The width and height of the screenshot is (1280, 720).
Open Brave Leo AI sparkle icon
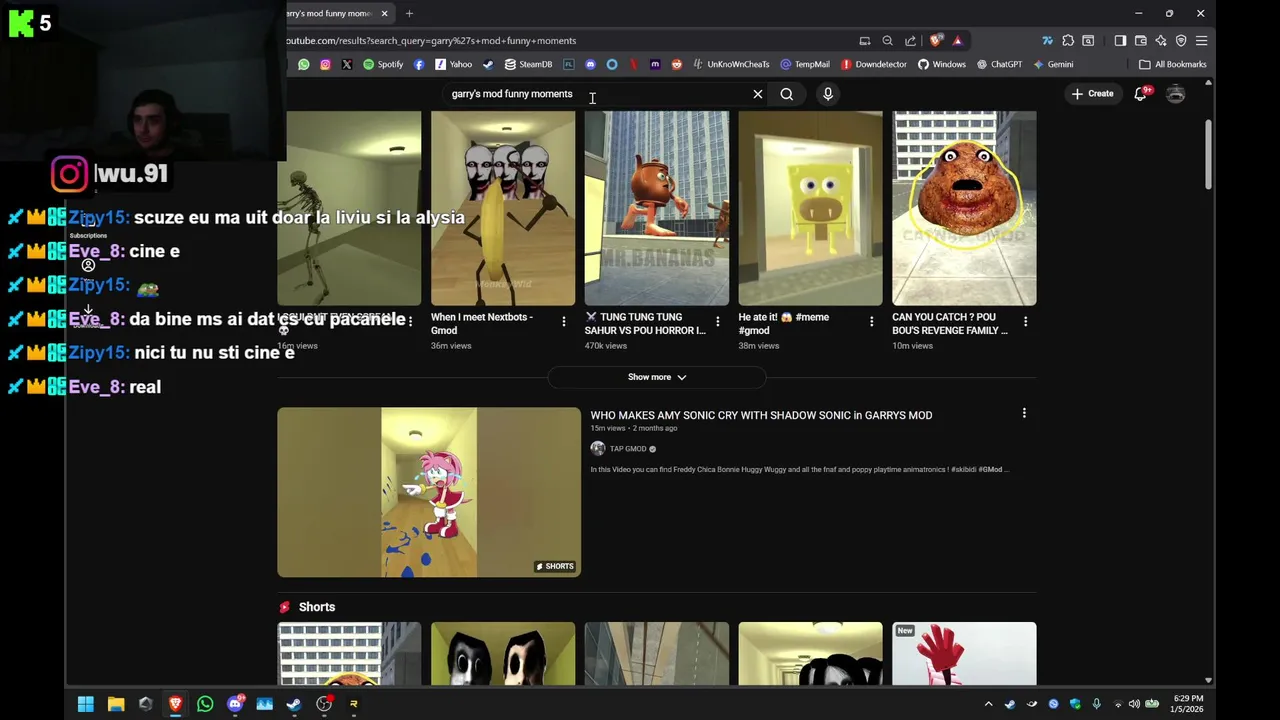coord(1161,41)
